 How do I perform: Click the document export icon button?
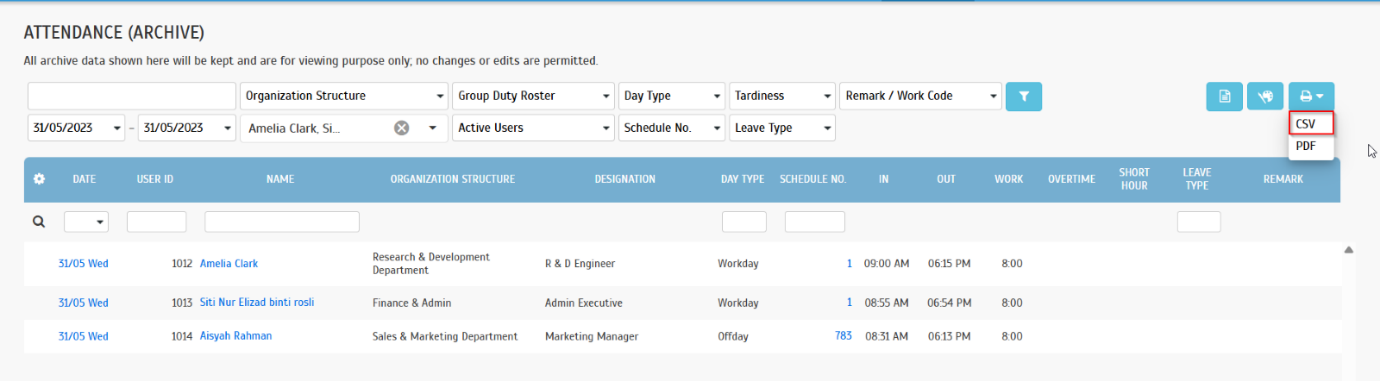(x=1224, y=96)
